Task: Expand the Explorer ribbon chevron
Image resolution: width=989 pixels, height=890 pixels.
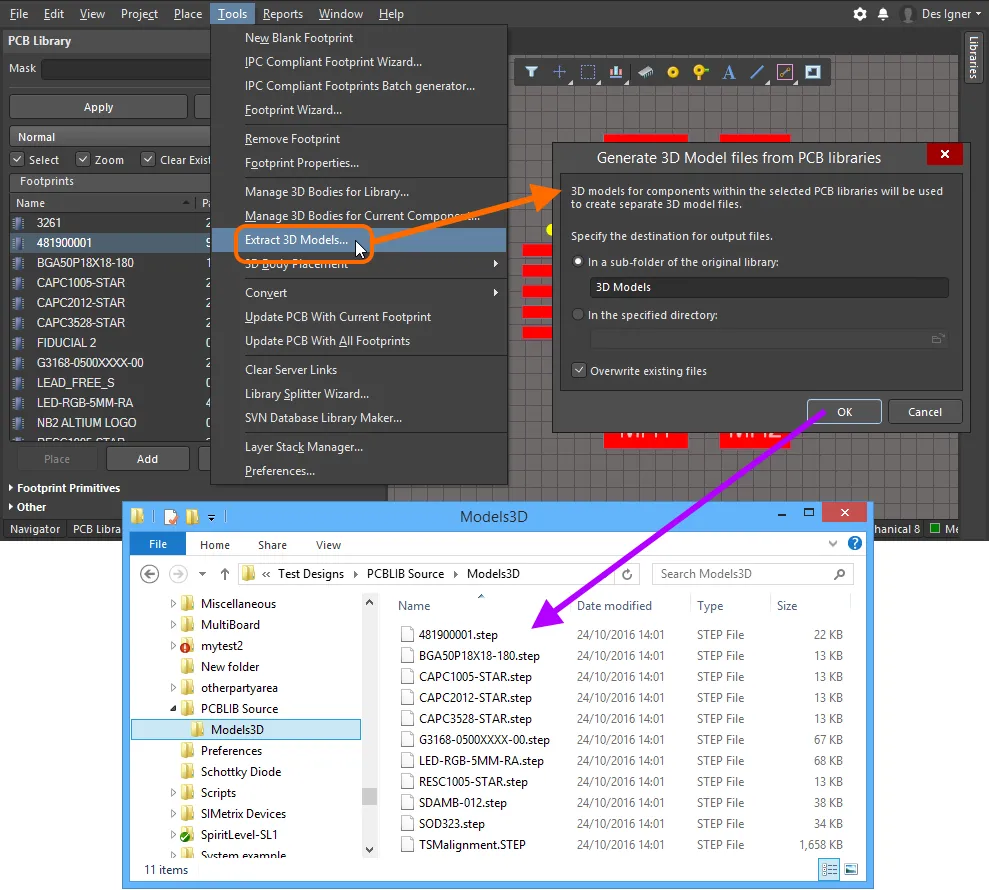Action: click(833, 543)
